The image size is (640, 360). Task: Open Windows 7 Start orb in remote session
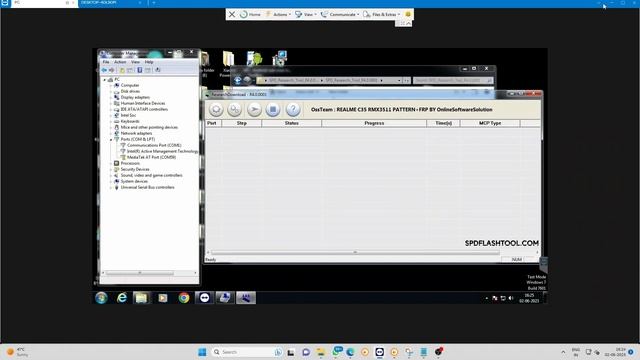101,298
